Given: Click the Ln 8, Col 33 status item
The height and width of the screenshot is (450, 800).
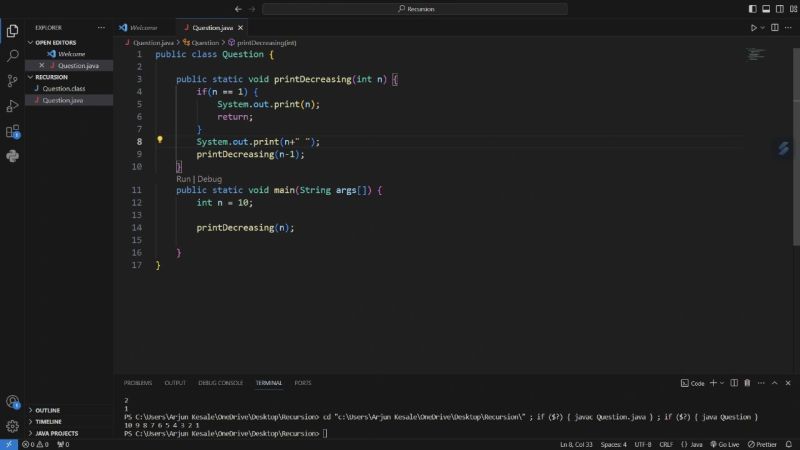Looking at the screenshot, I should [x=576, y=444].
